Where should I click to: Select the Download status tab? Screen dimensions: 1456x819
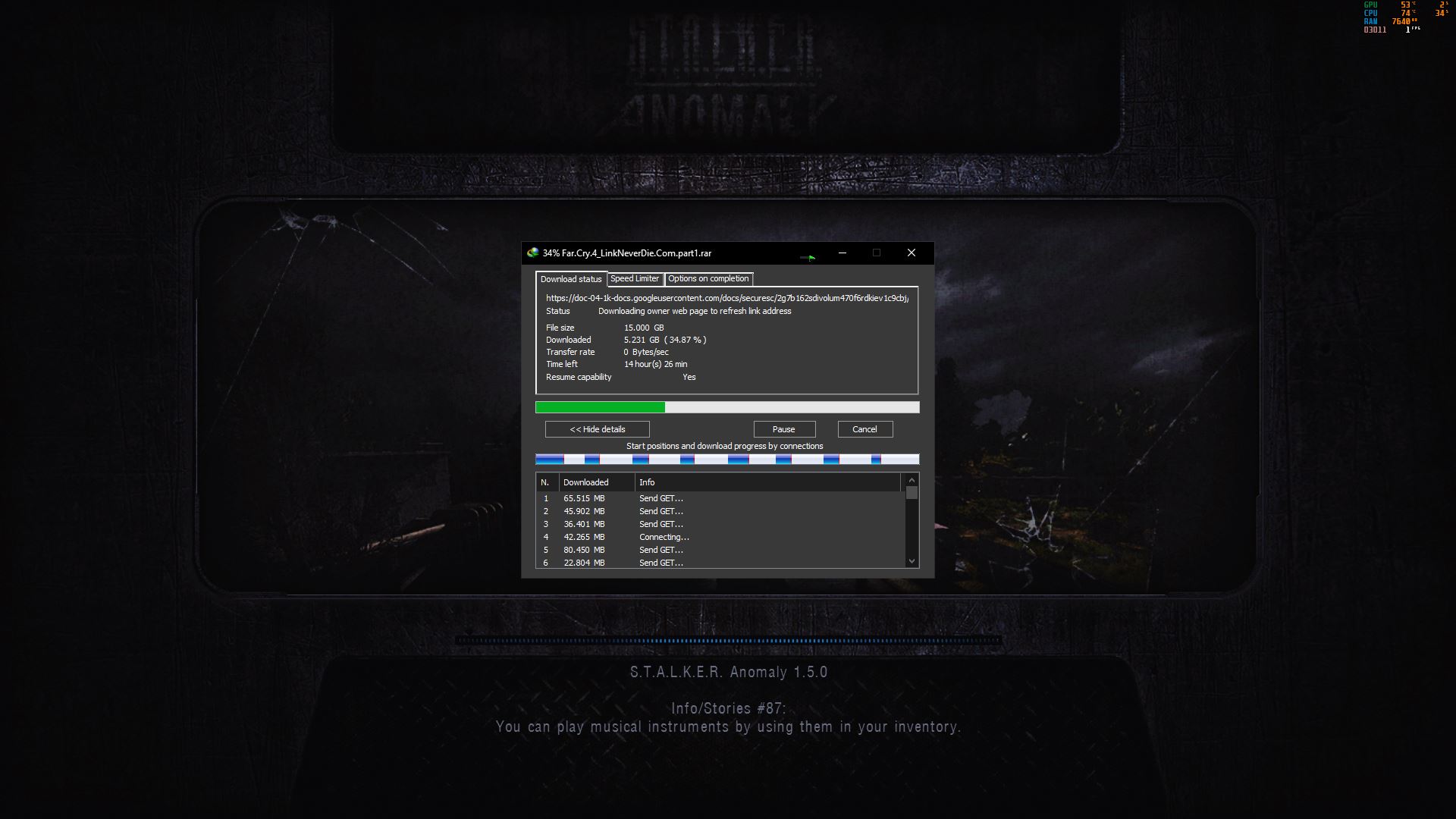point(571,280)
